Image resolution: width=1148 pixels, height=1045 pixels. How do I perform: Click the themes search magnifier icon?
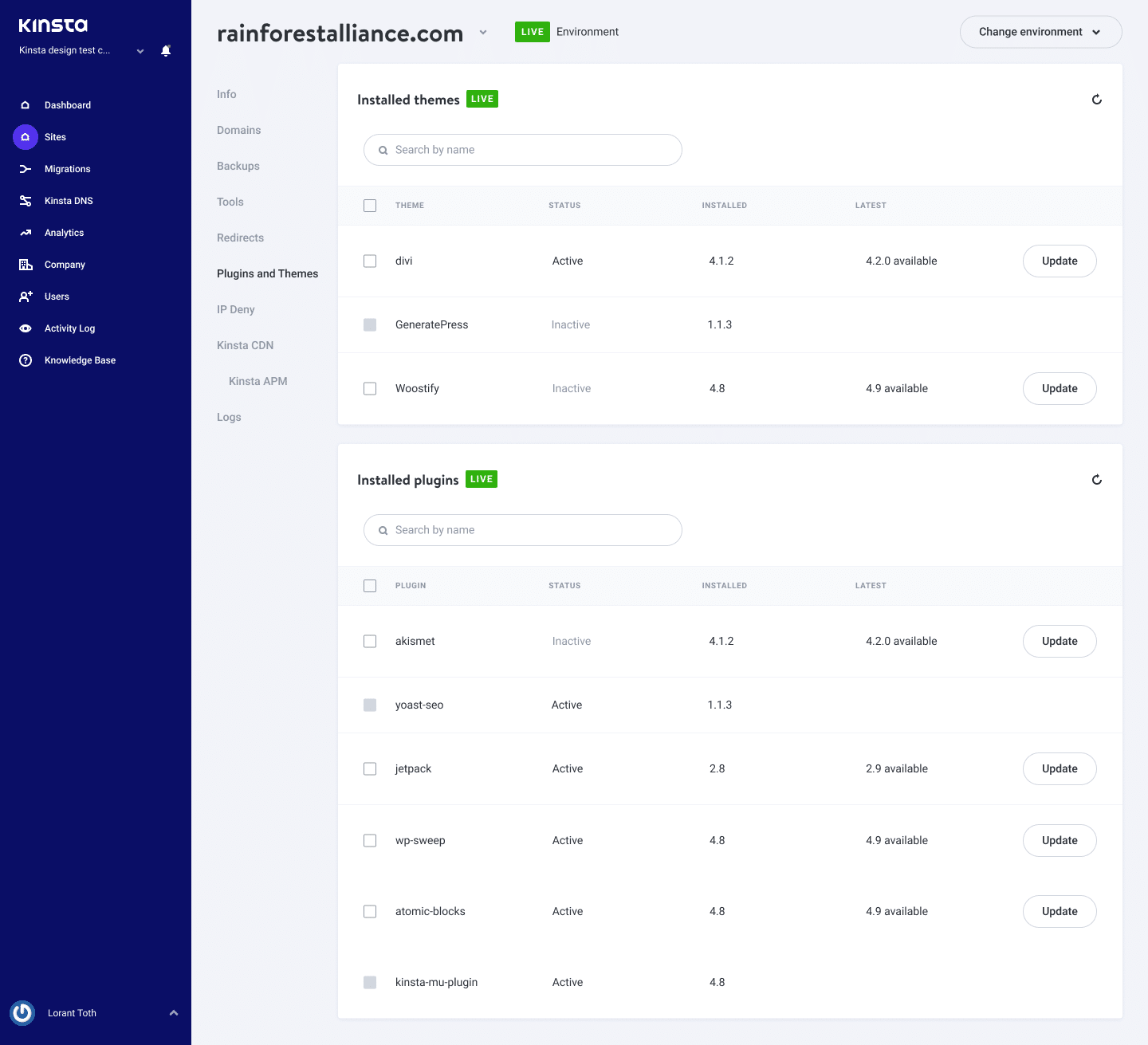click(383, 150)
